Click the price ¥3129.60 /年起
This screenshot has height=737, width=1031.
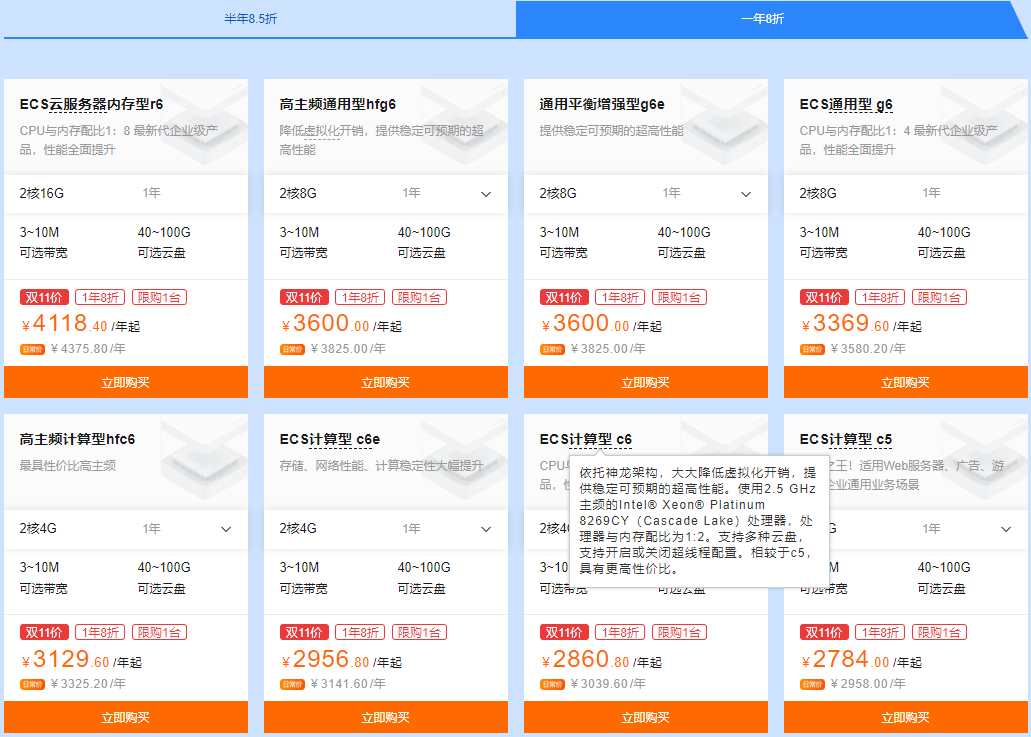click(82, 659)
